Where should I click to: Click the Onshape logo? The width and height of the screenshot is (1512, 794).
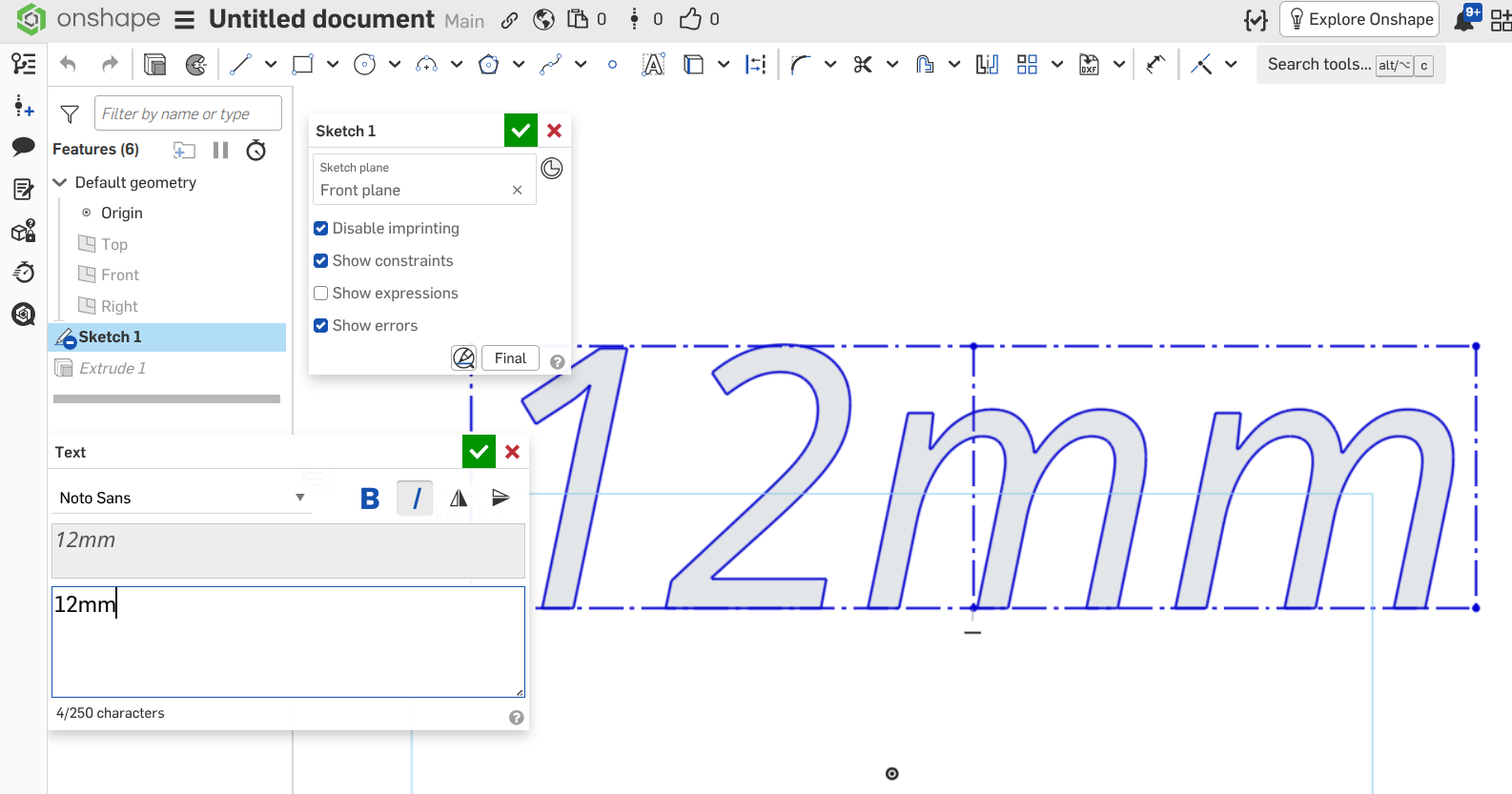(31, 19)
